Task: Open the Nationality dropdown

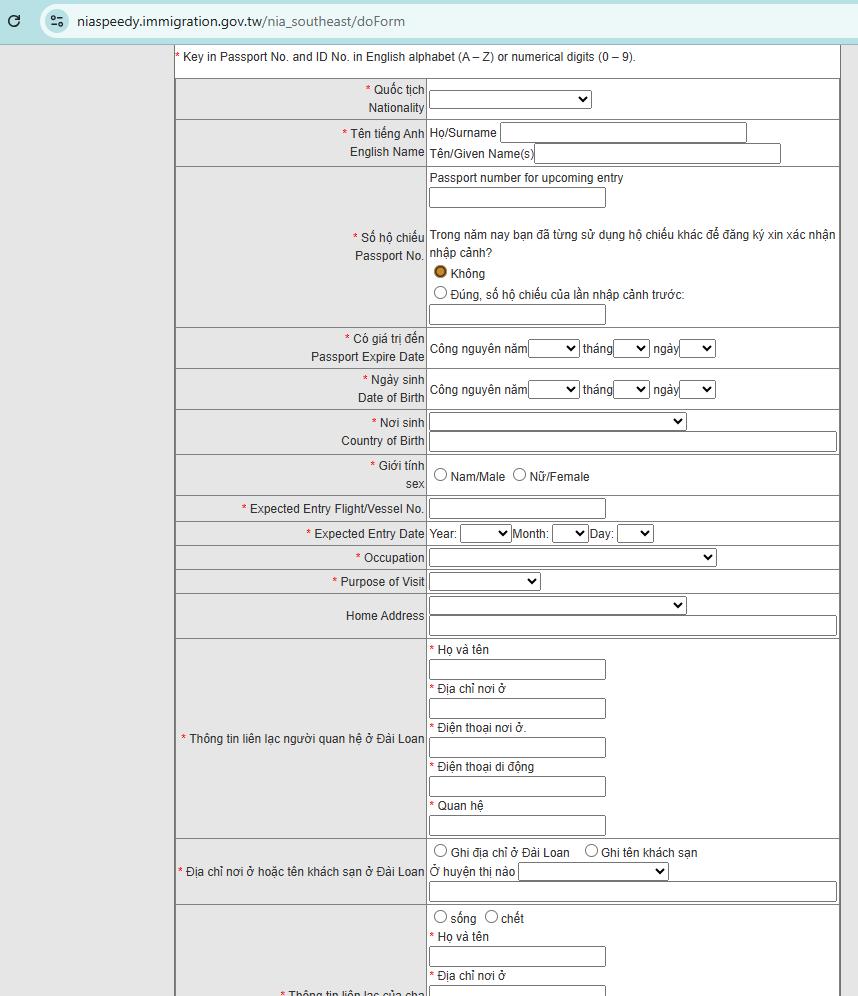Action: pos(510,99)
